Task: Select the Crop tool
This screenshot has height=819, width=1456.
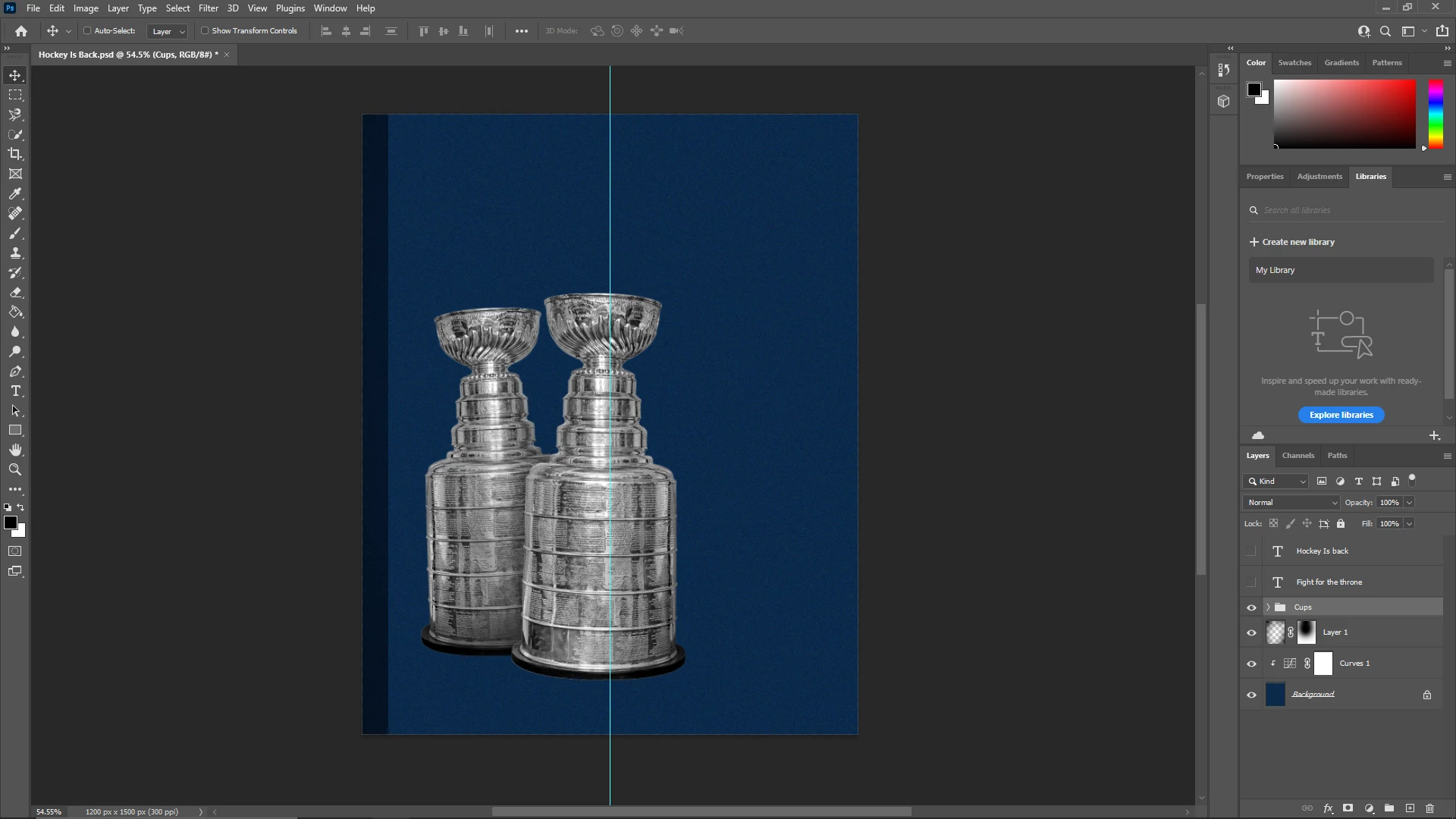Action: (x=15, y=154)
